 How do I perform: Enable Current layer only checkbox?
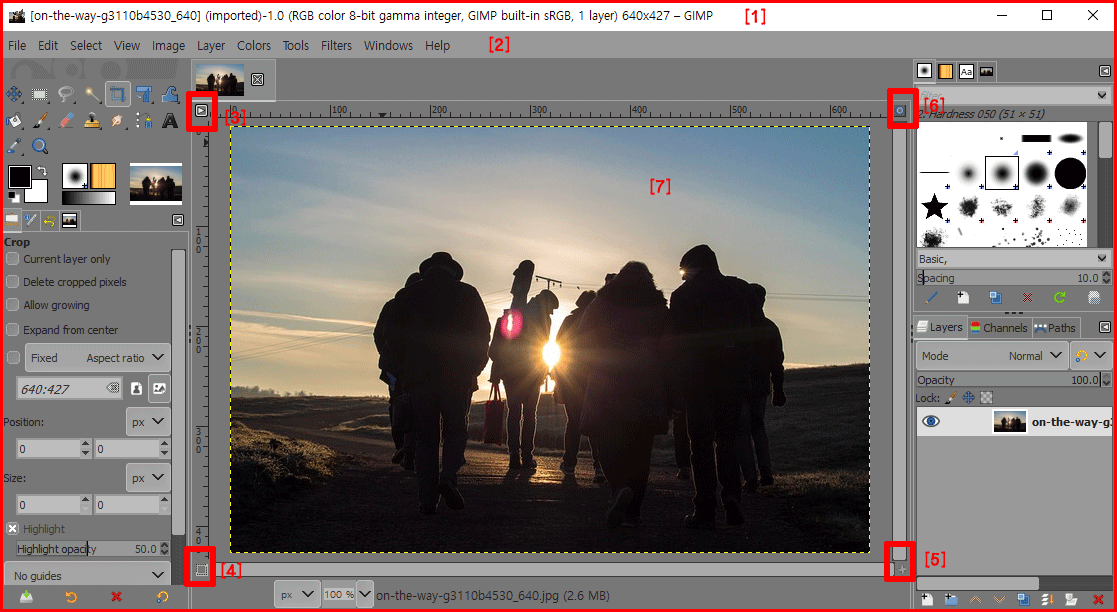(x=12, y=259)
